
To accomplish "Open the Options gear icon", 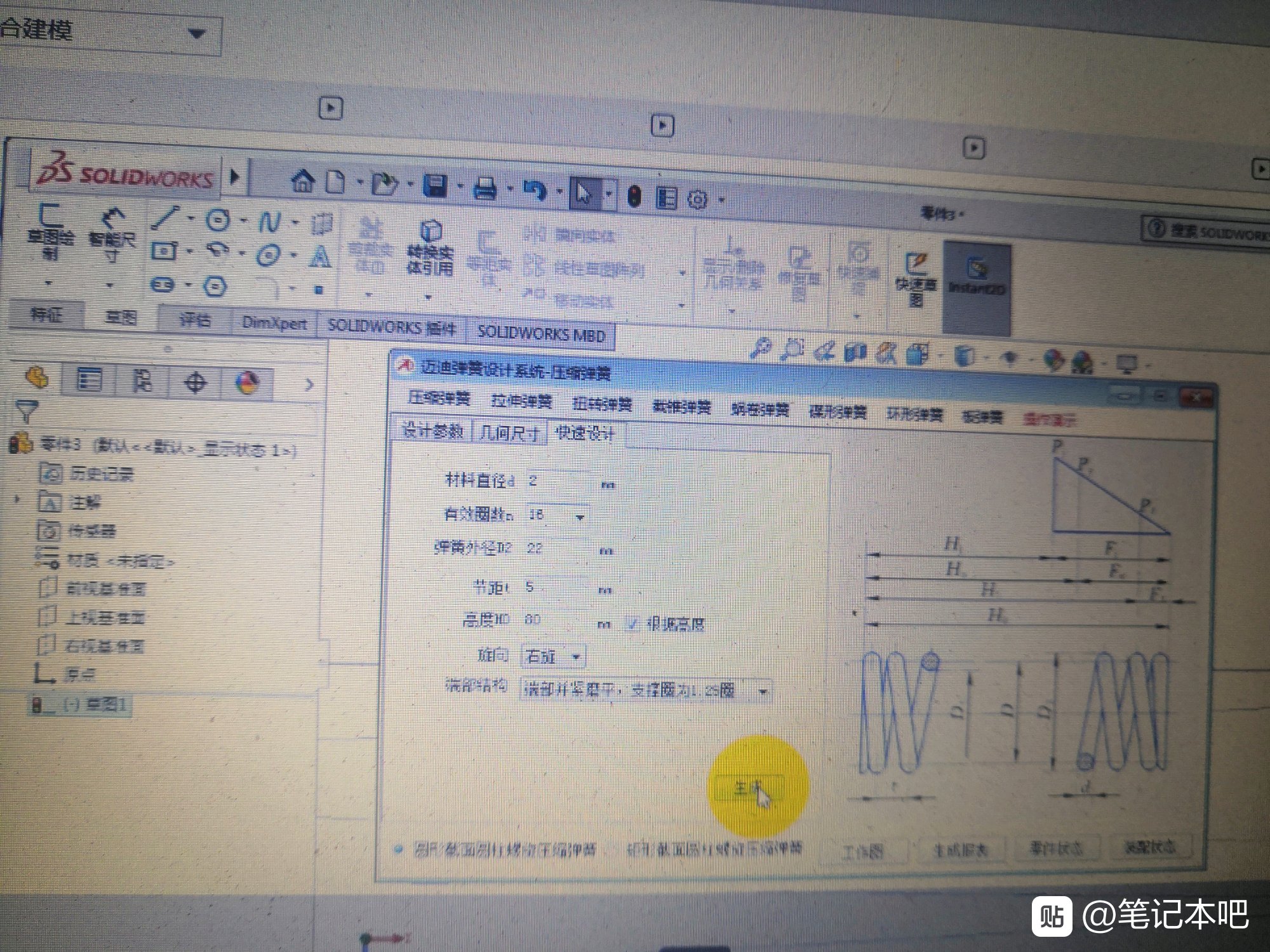I will click(x=698, y=199).
